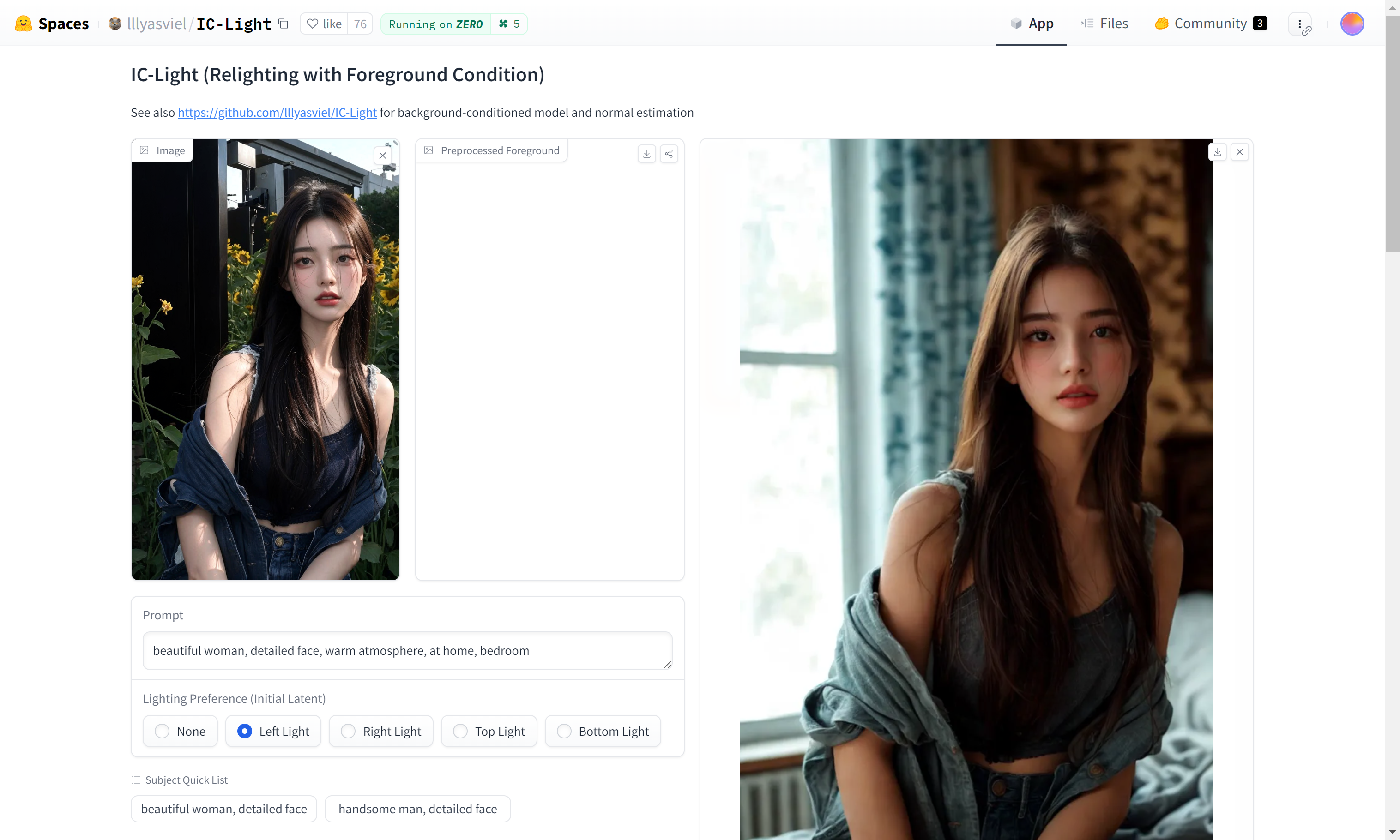Like the IC-Light space
Viewport: 1400px width, 840px height.
click(x=324, y=24)
